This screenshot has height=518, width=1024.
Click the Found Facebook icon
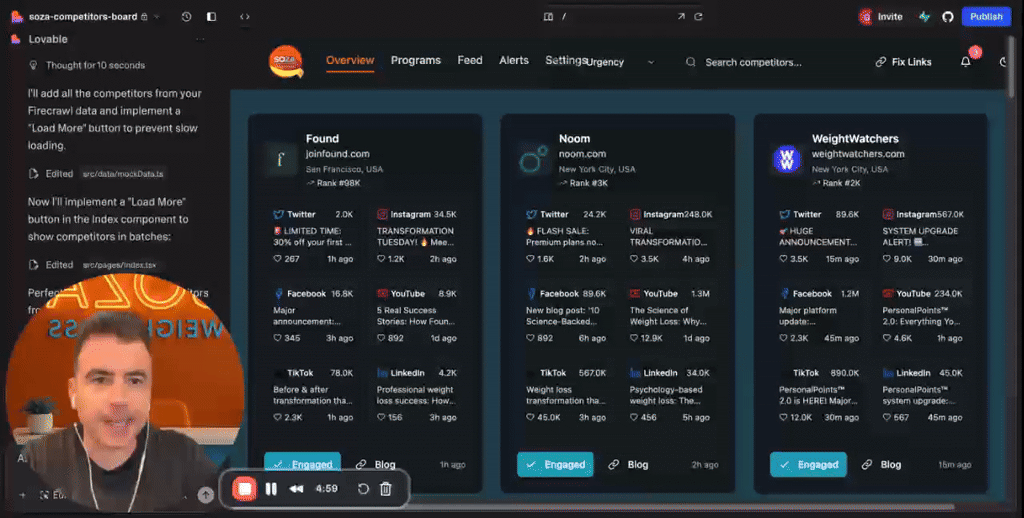pos(278,293)
